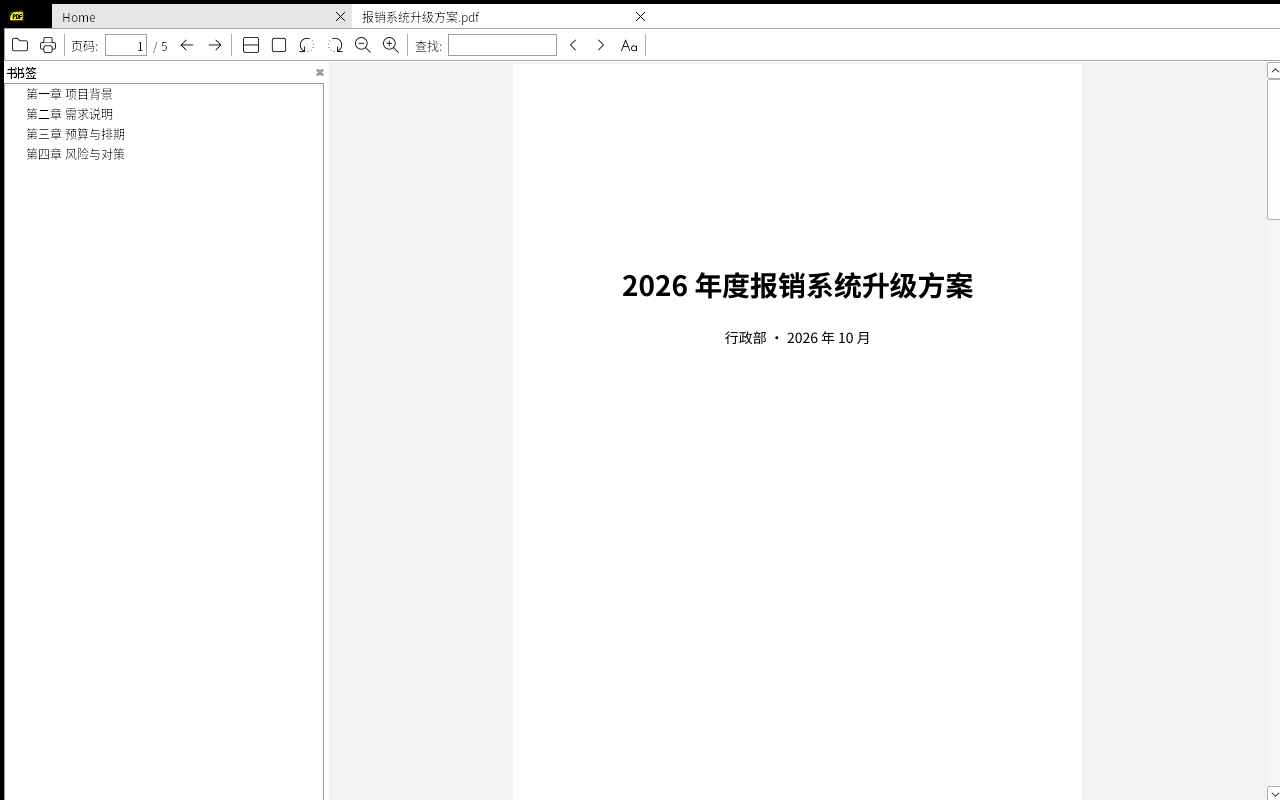Zoom out with the minus magnifier
This screenshot has height=800, width=1280.
(x=363, y=45)
